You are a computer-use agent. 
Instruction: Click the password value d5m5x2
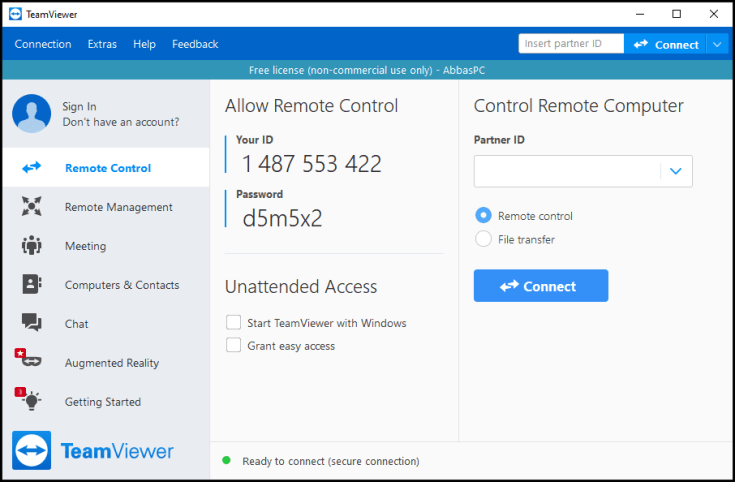[282, 218]
